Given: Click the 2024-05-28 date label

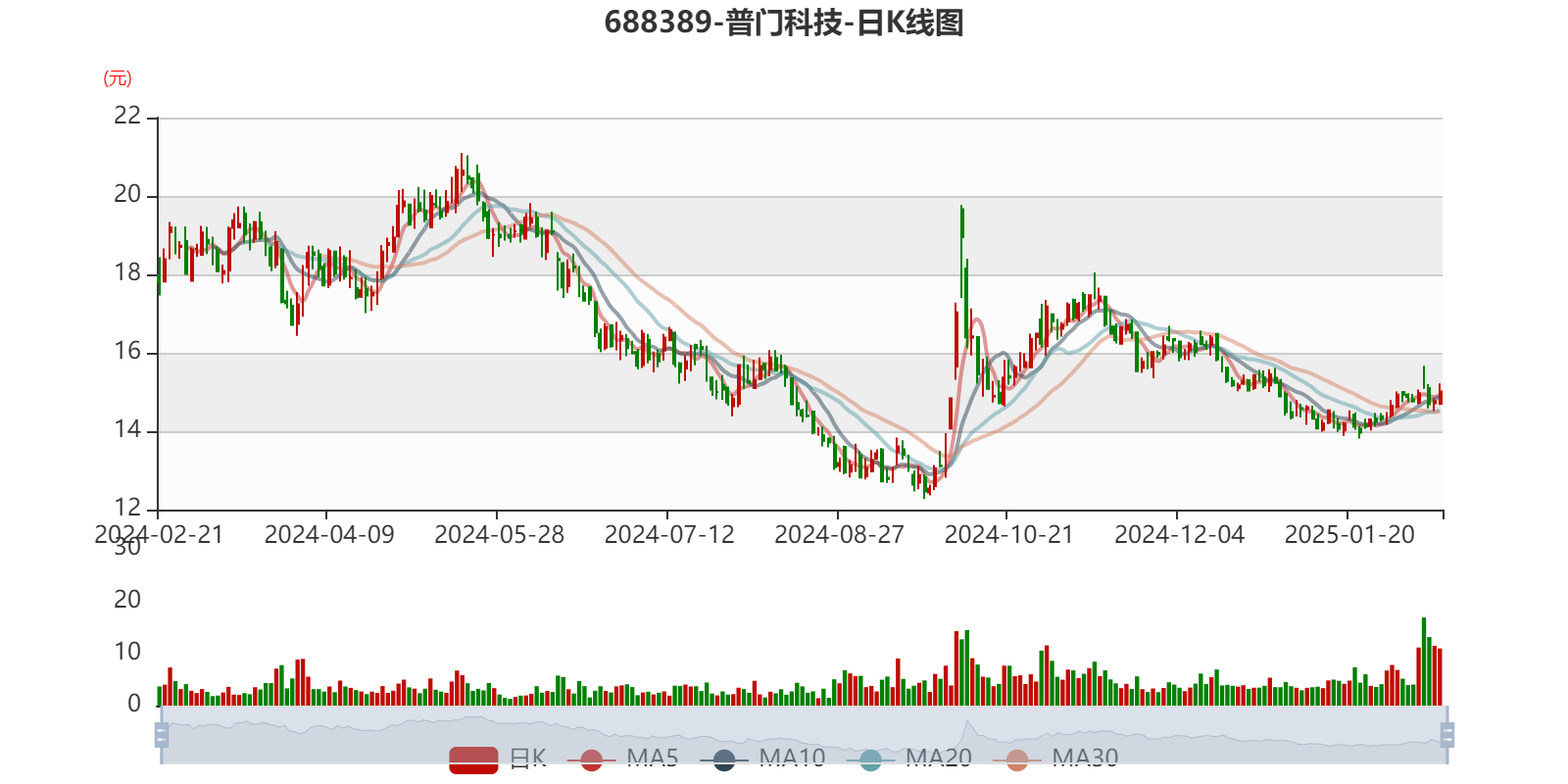Looking at the screenshot, I should 499,534.
